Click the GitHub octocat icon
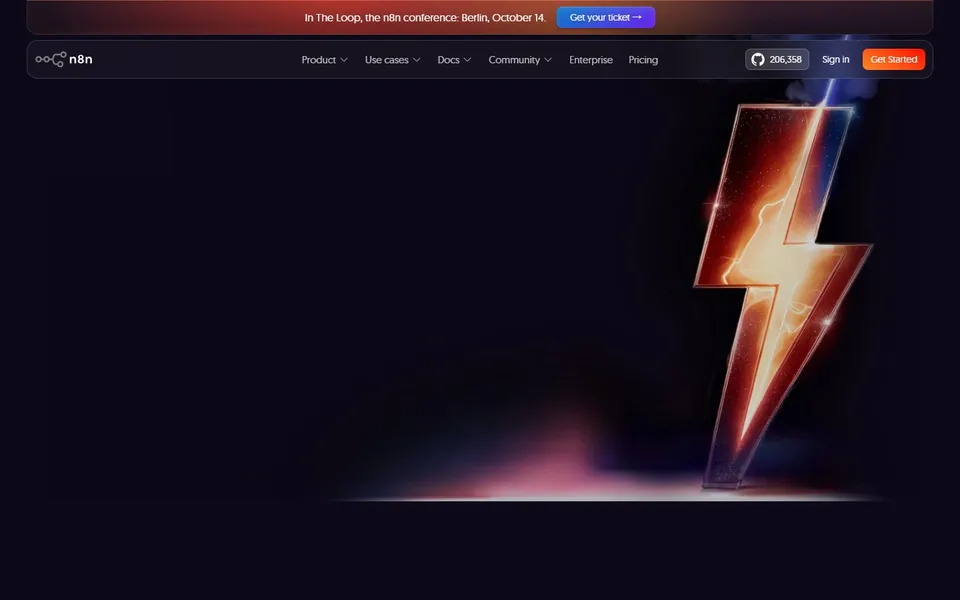The height and width of the screenshot is (600, 960). (758, 59)
